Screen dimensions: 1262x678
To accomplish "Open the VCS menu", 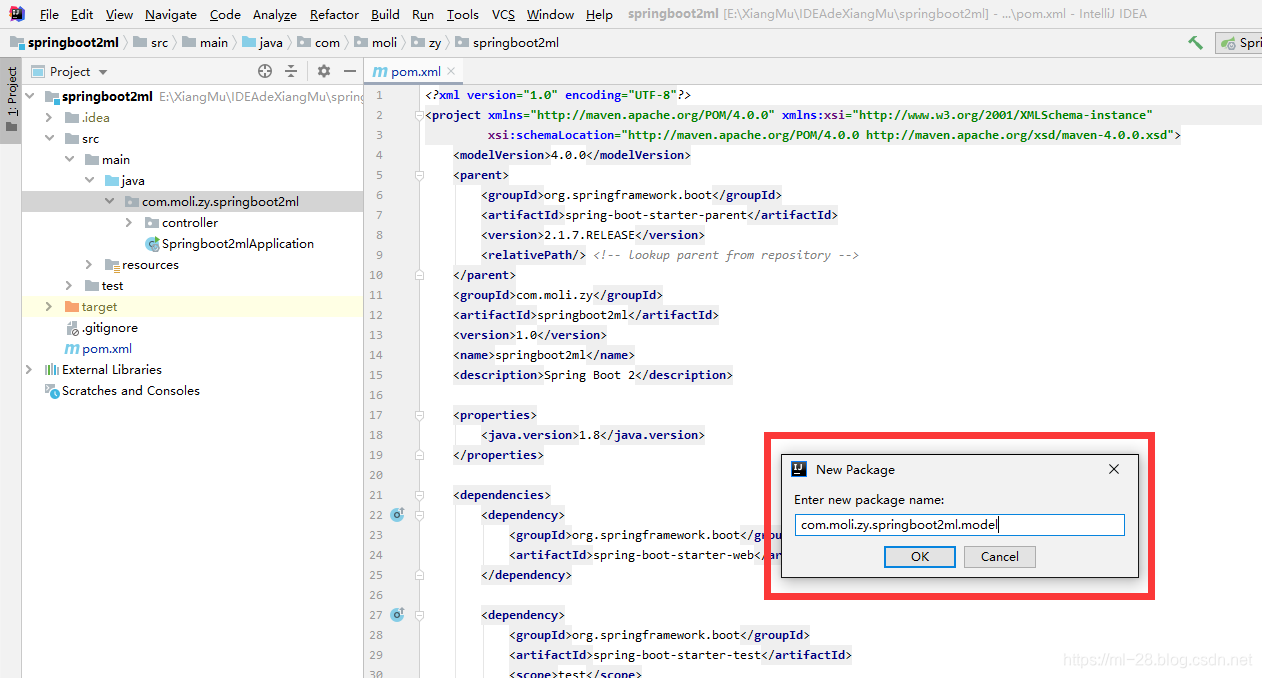I will pos(503,15).
